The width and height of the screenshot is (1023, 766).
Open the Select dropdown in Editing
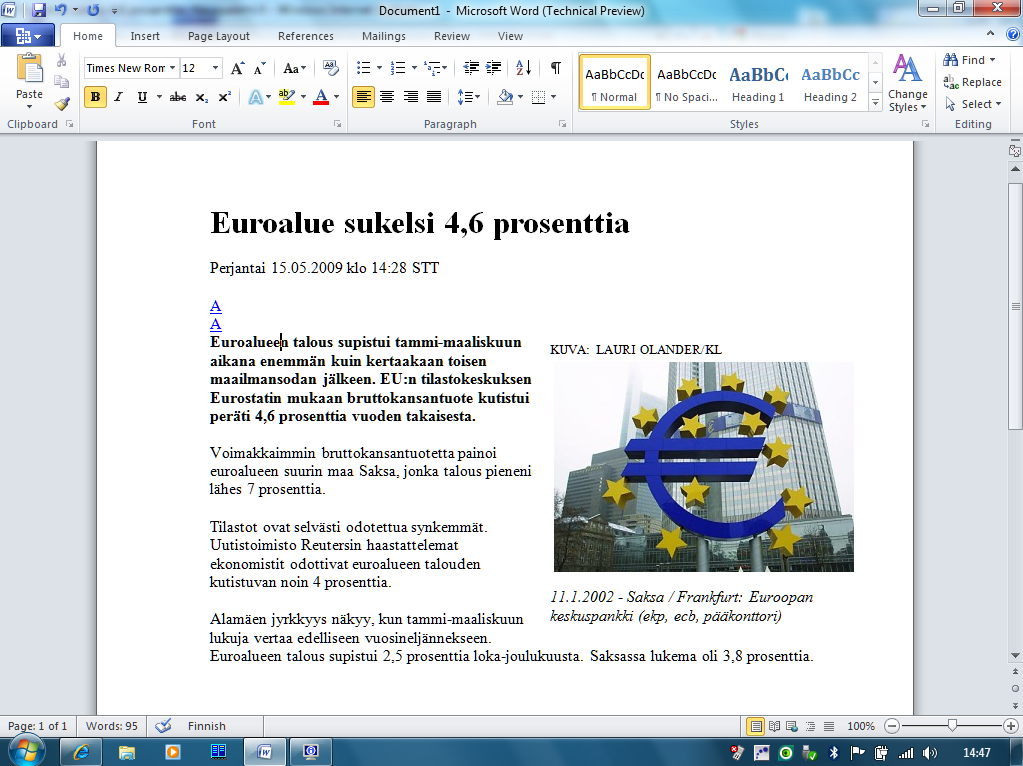coord(973,104)
